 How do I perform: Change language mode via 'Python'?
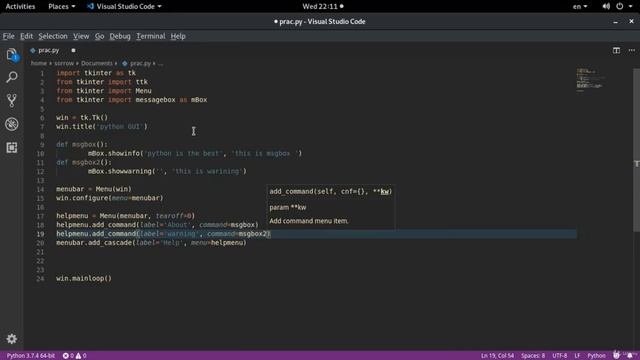tap(596, 356)
